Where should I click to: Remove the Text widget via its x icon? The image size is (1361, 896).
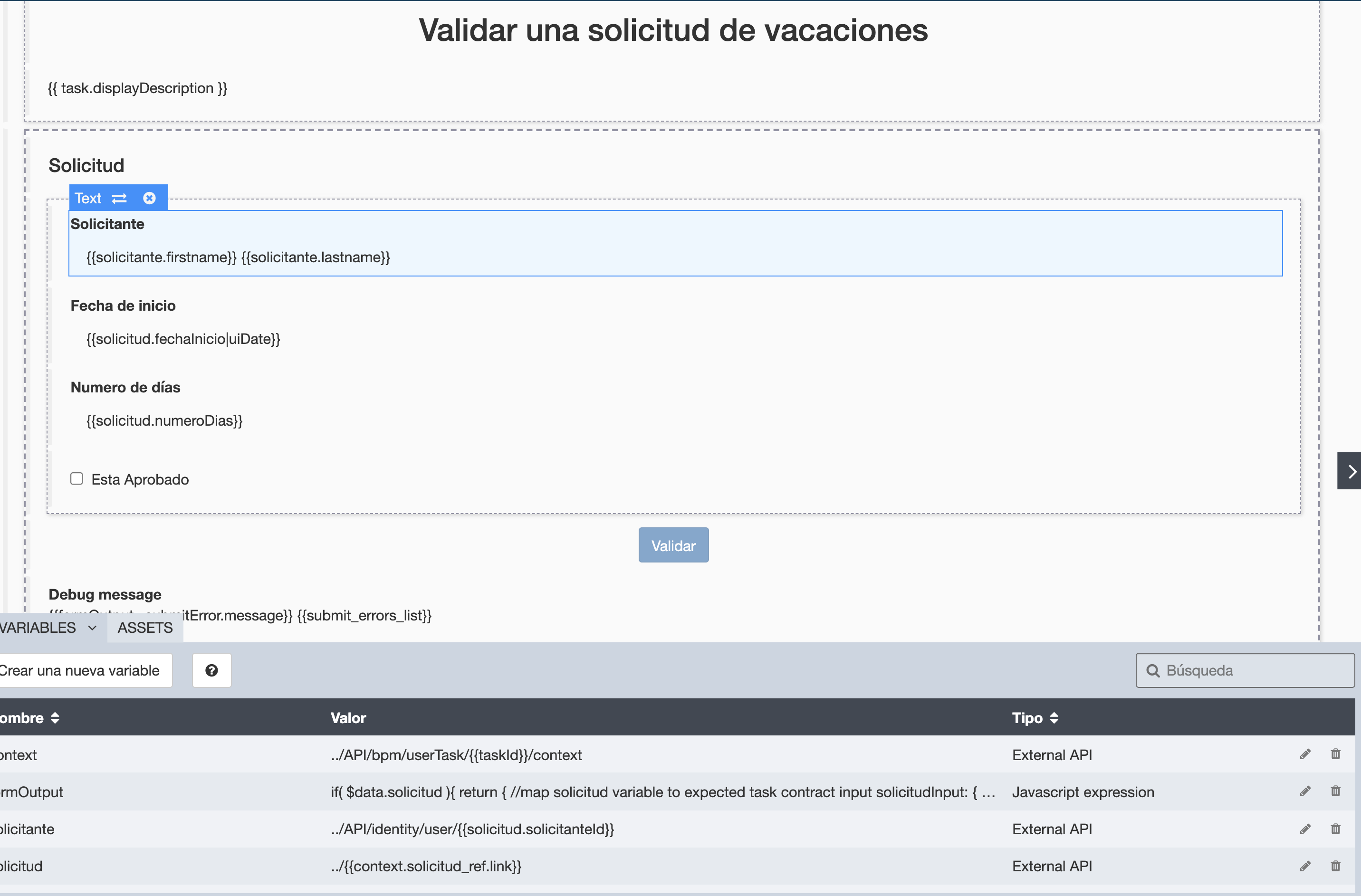pos(149,199)
